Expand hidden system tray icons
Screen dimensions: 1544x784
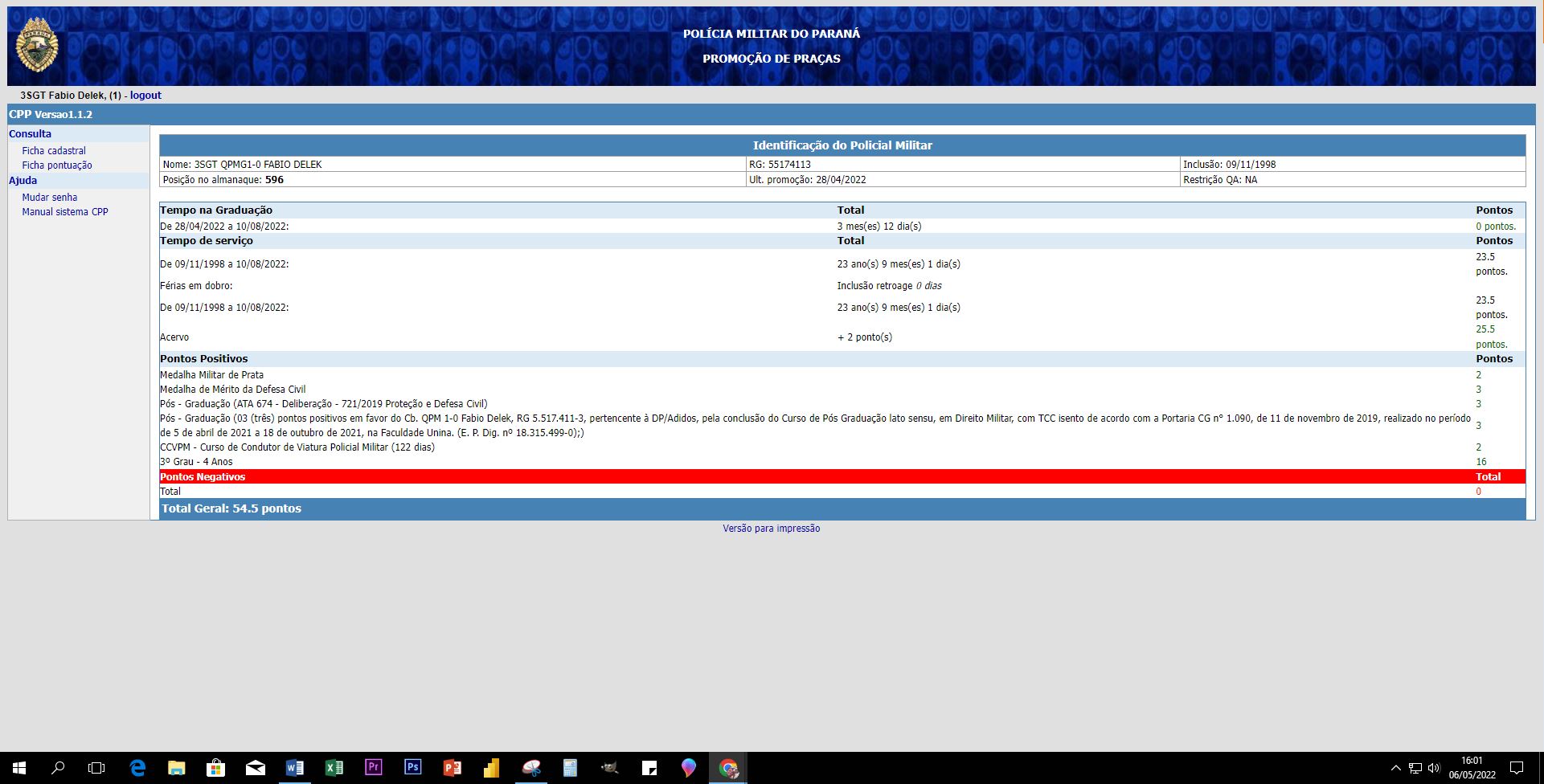coord(1395,768)
